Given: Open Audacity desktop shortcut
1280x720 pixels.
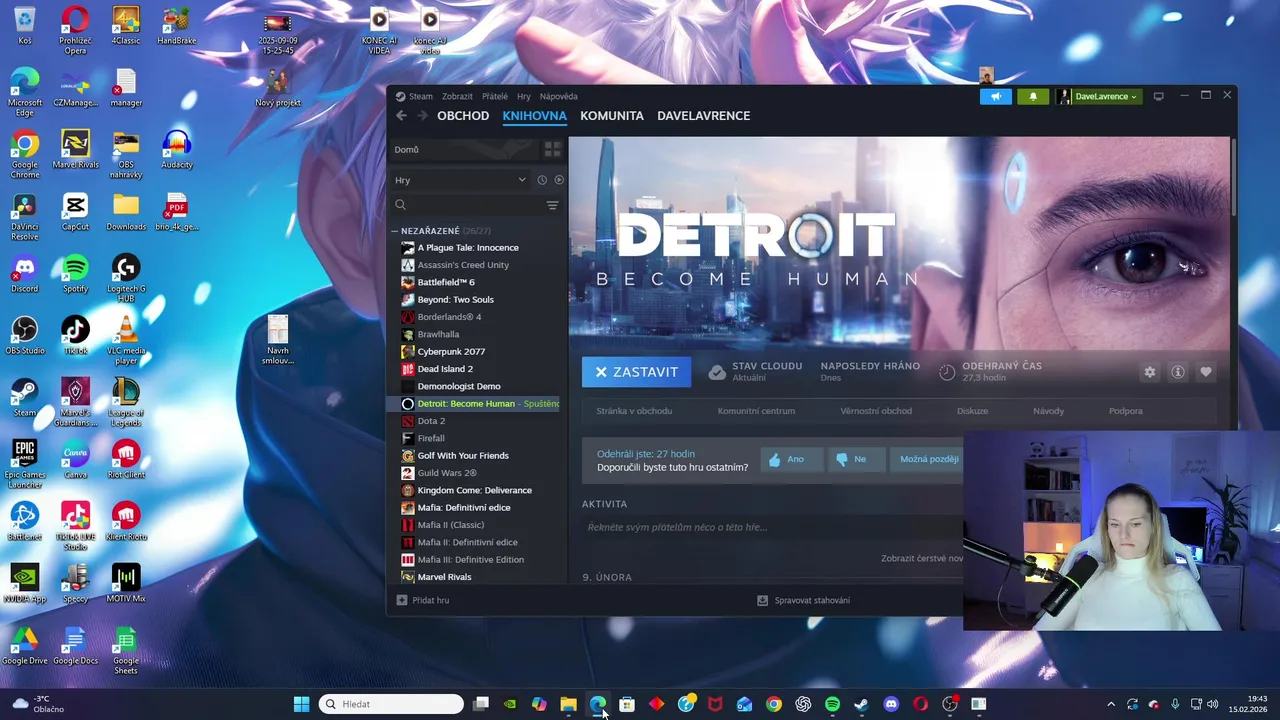Looking at the screenshot, I should click(176, 150).
